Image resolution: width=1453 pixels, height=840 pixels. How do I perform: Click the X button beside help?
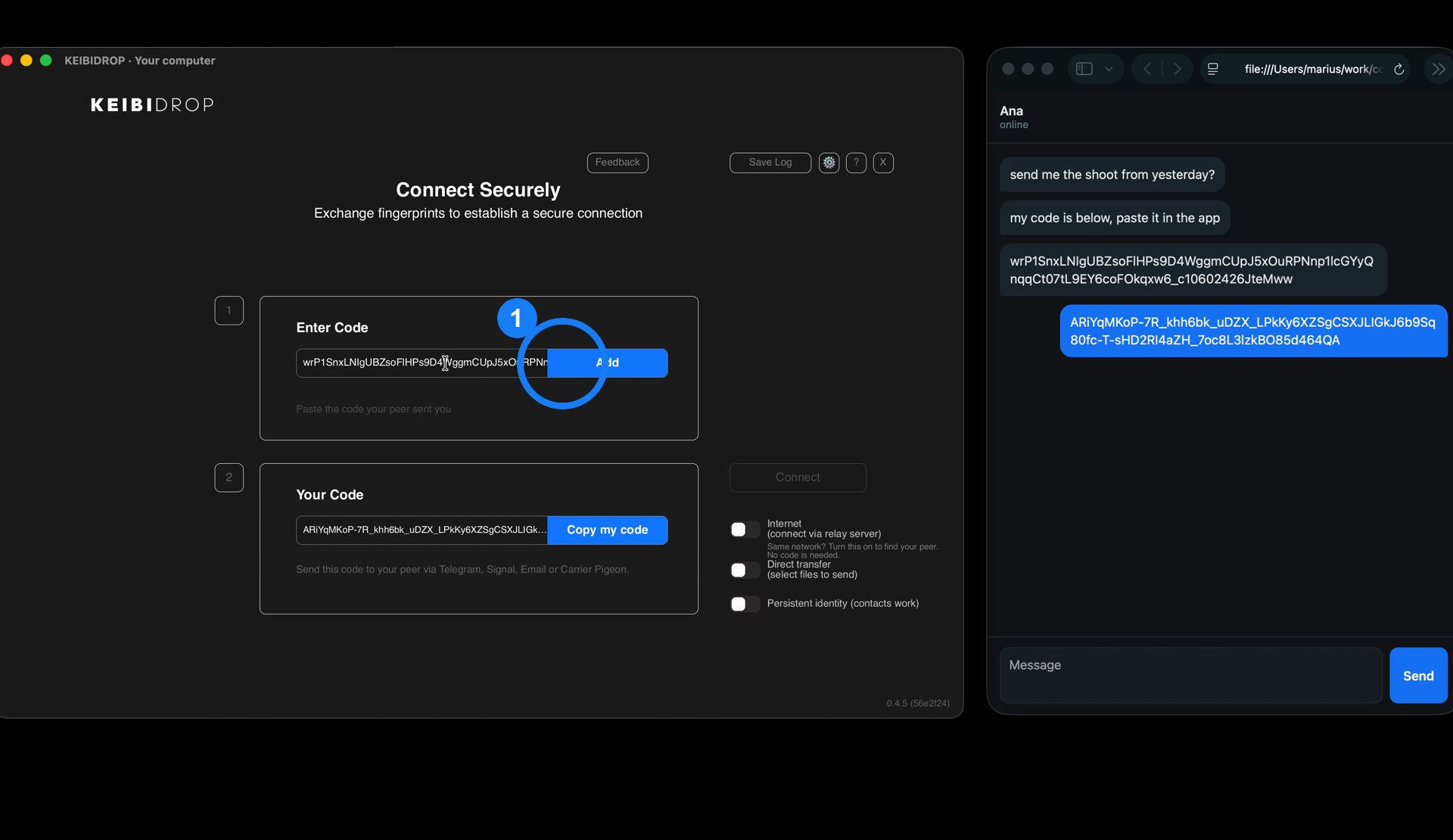[x=883, y=163]
